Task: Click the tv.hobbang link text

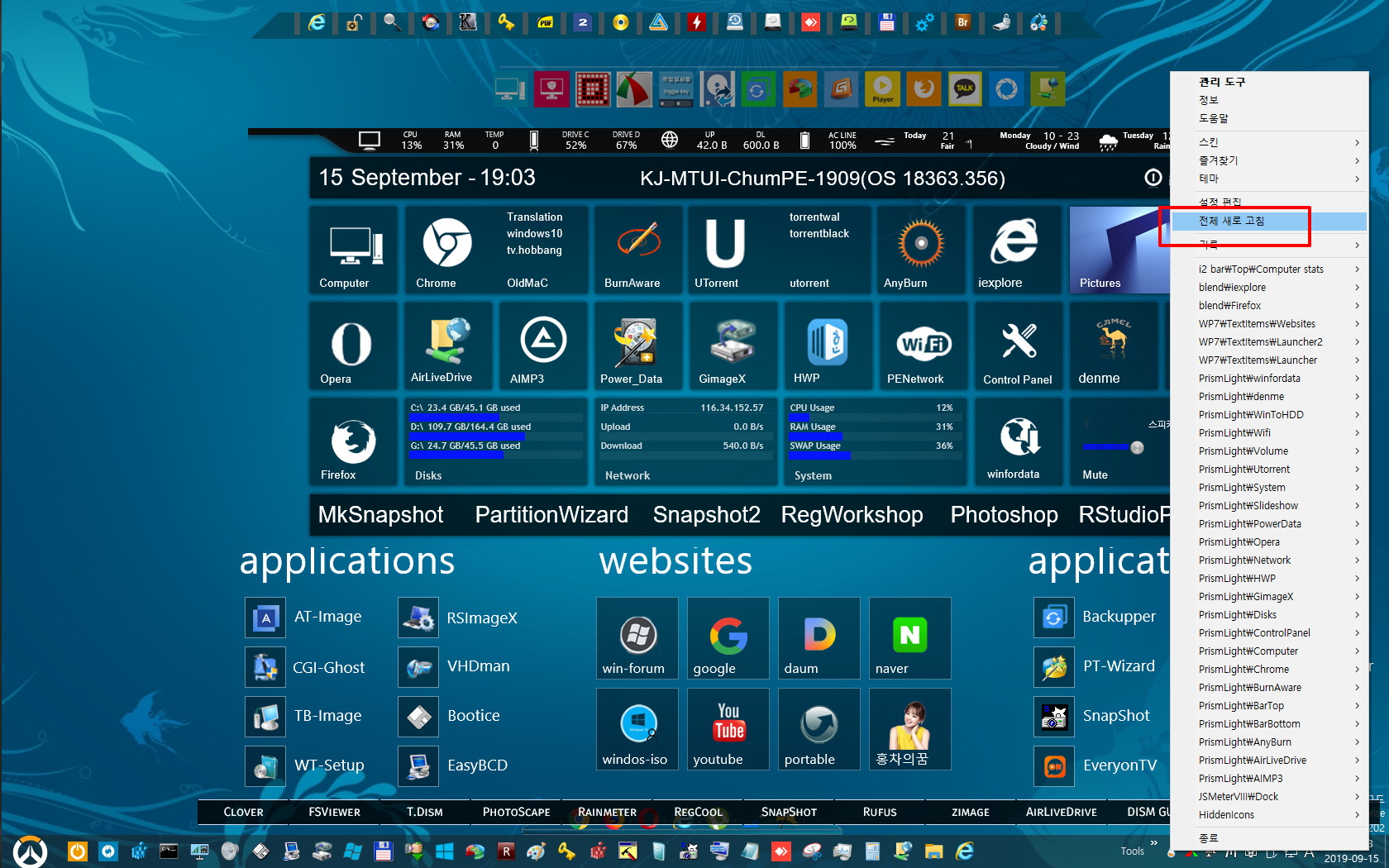Action: click(534, 250)
